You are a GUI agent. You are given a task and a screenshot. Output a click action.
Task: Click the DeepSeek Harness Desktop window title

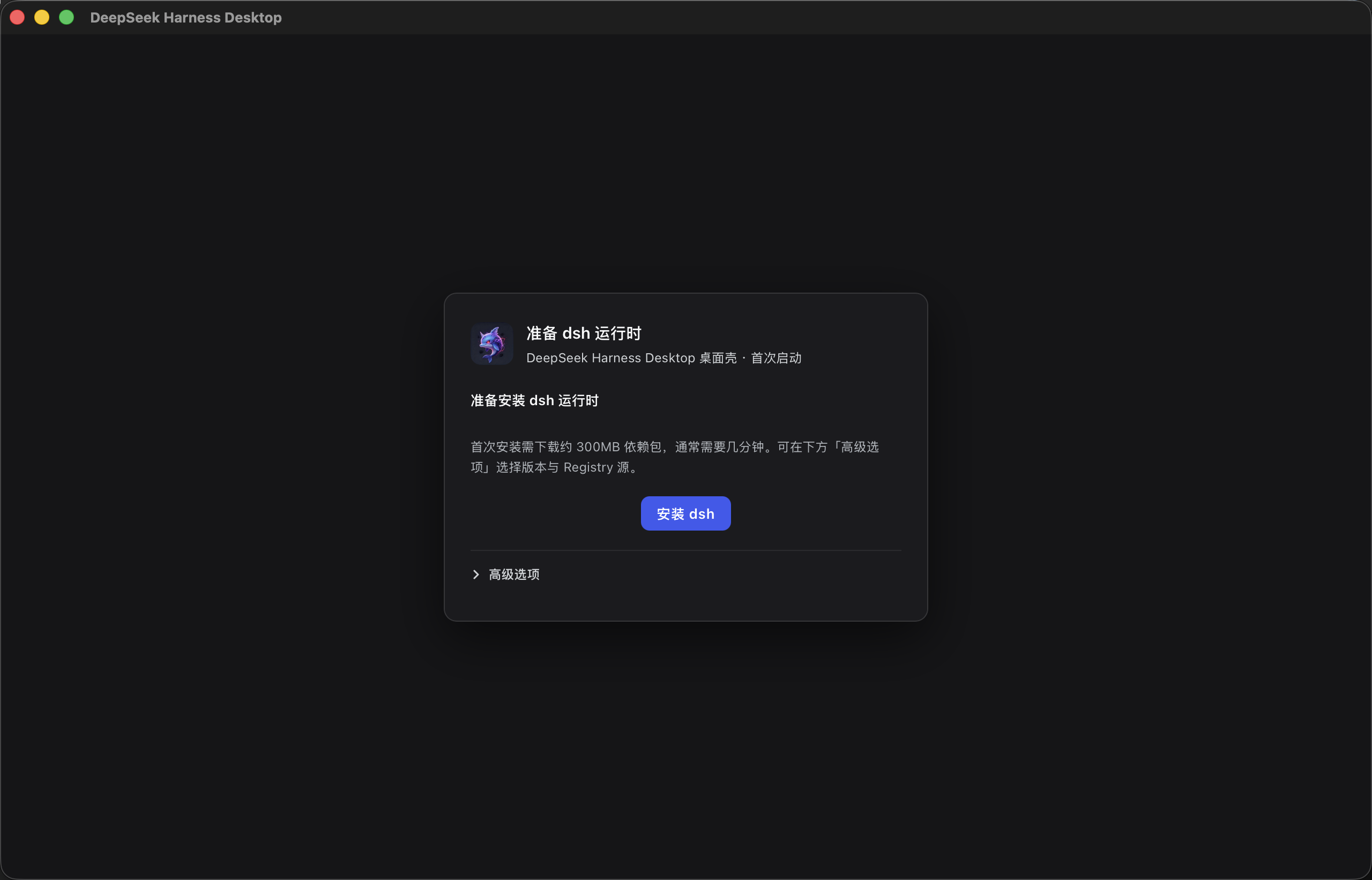(x=186, y=18)
